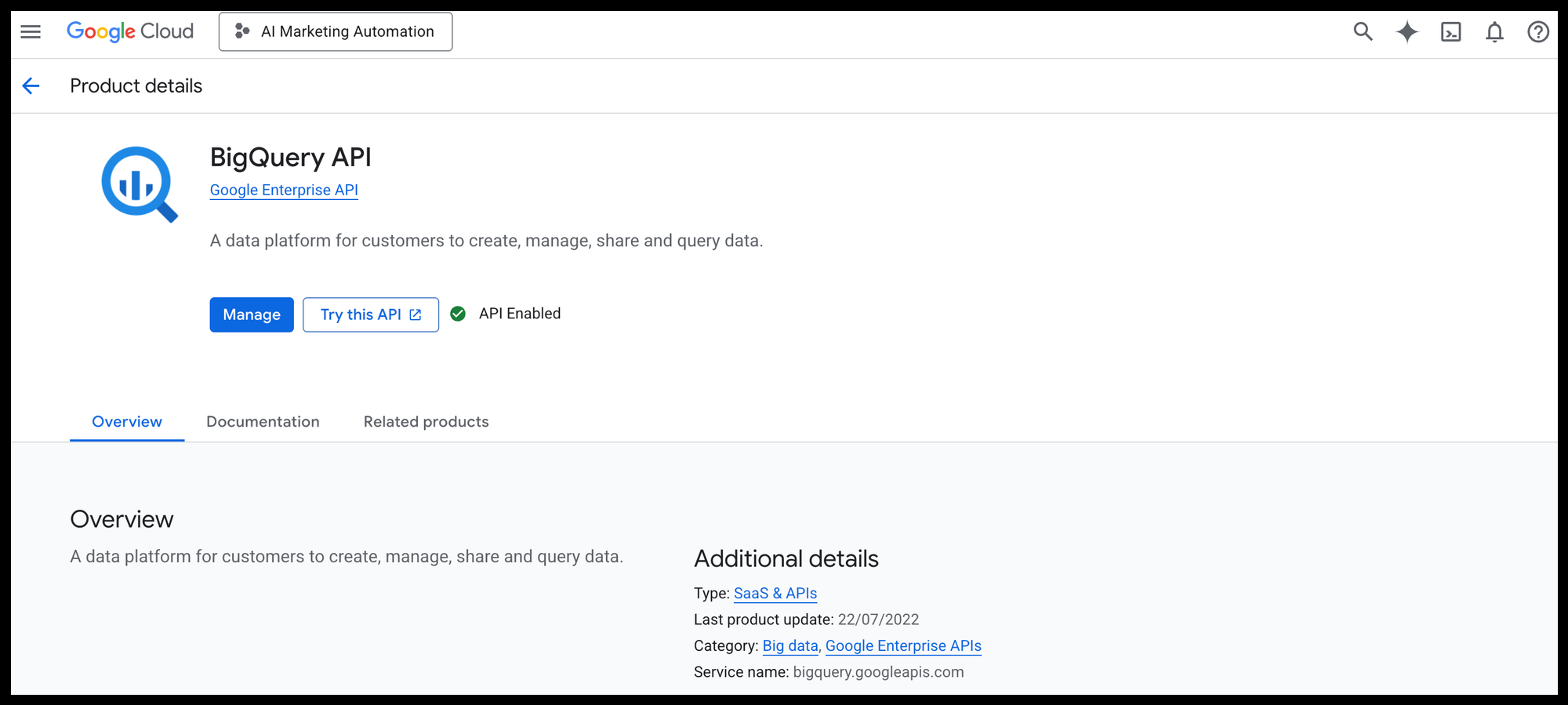Switch to the Related products tab
The width and height of the screenshot is (1568, 705).
(426, 422)
